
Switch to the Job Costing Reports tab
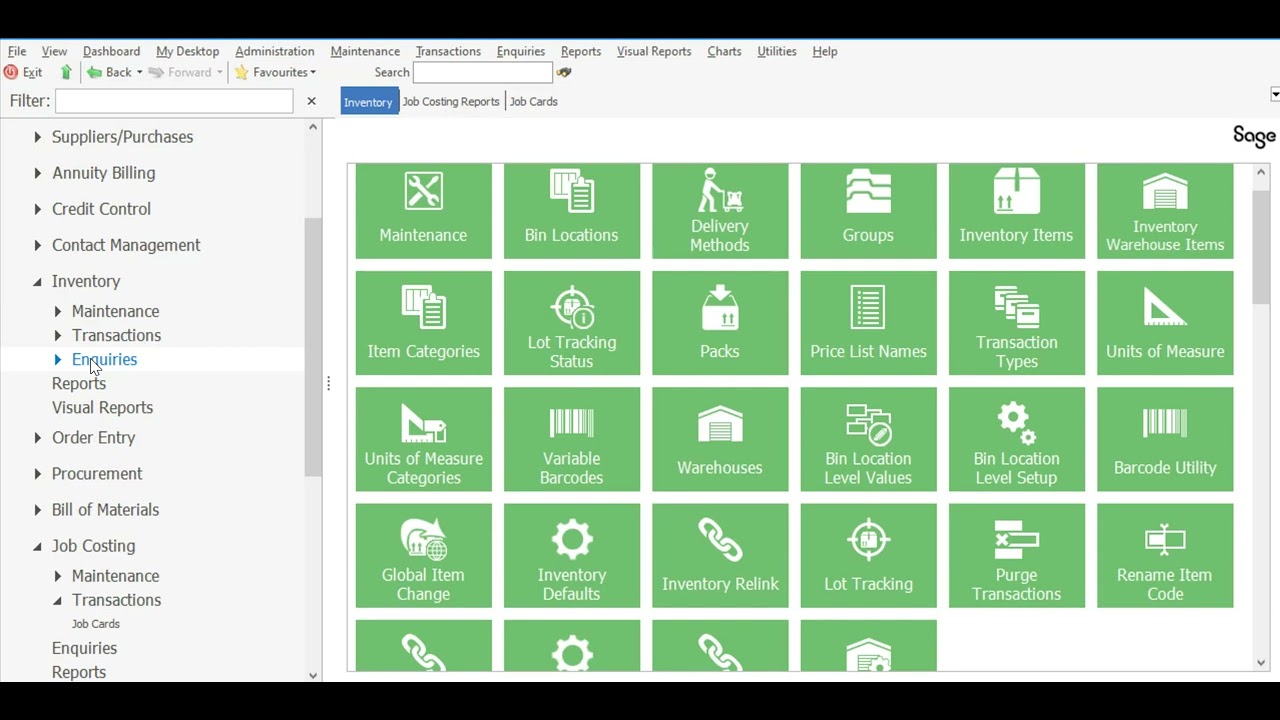[x=451, y=102]
